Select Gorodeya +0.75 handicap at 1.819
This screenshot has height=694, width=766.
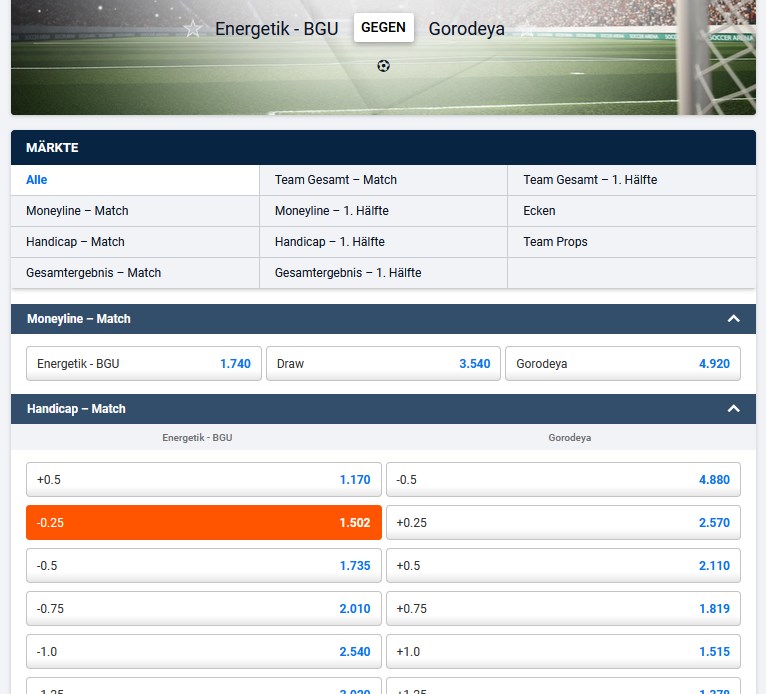[x=563, y=609]
